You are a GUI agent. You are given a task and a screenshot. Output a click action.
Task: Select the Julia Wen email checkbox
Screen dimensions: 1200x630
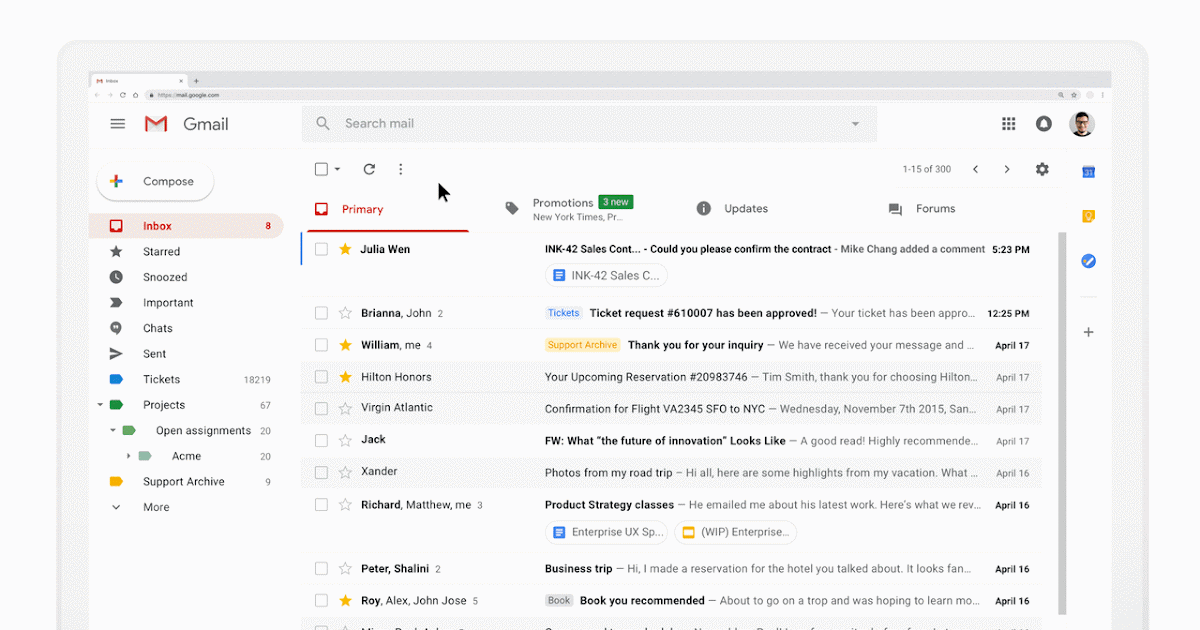coord(321,249)
